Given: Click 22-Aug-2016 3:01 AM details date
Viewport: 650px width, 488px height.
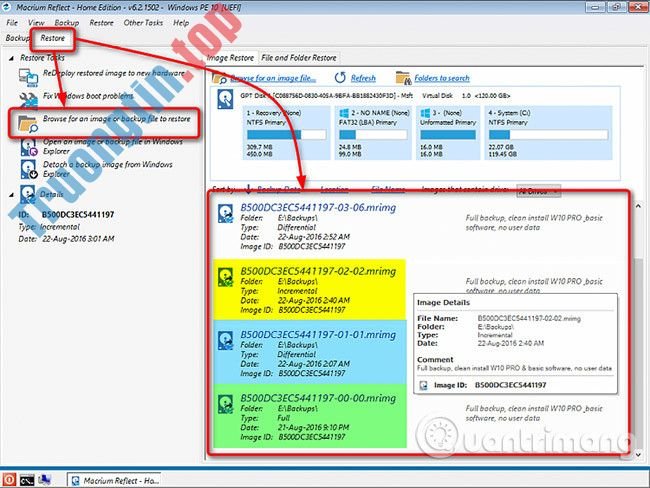Looking at the screenshot, I should click(78, 239).
